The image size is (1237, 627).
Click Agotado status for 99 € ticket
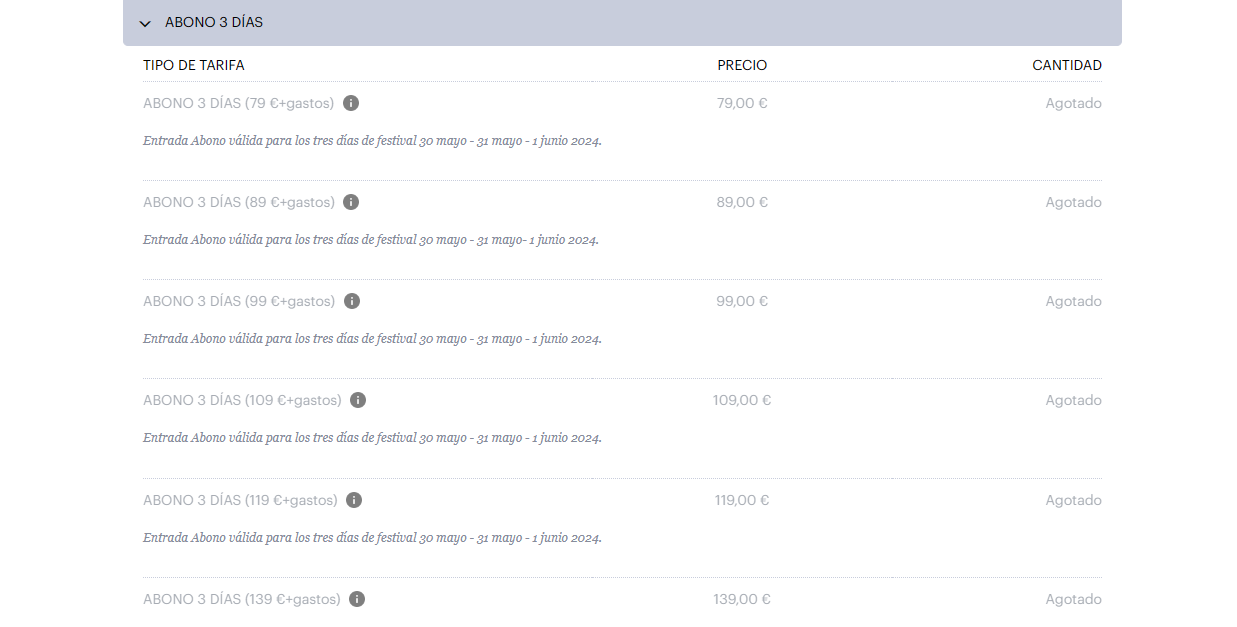click(x=1073, y=301)
